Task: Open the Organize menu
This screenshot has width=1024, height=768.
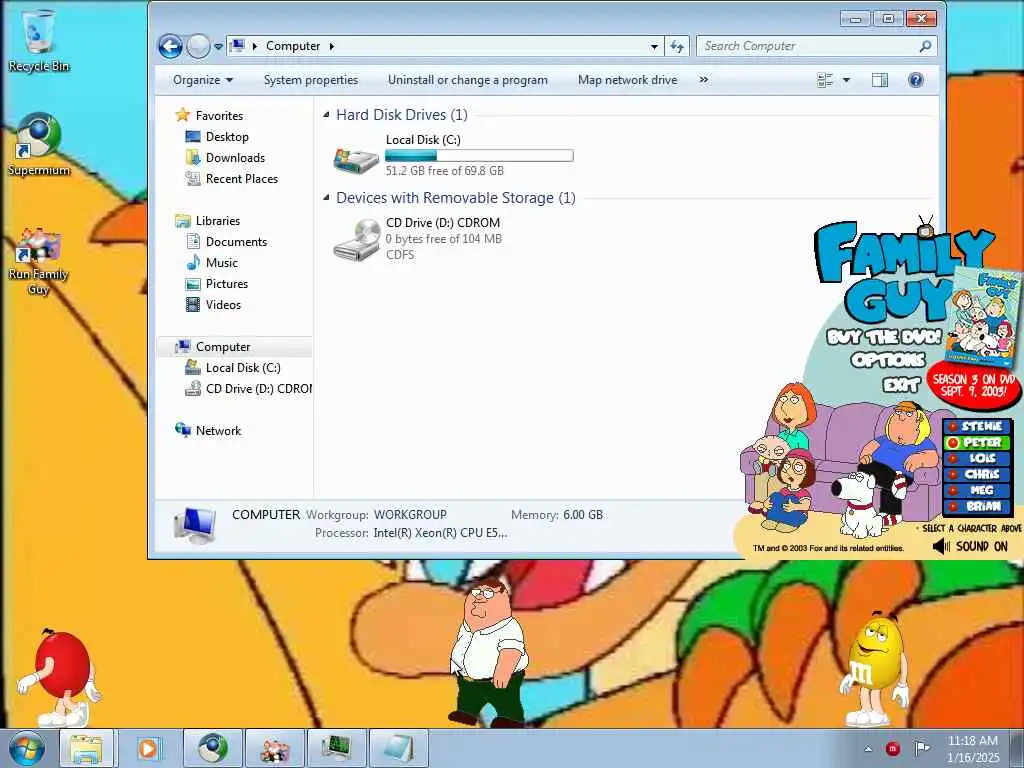Action: 202,80
